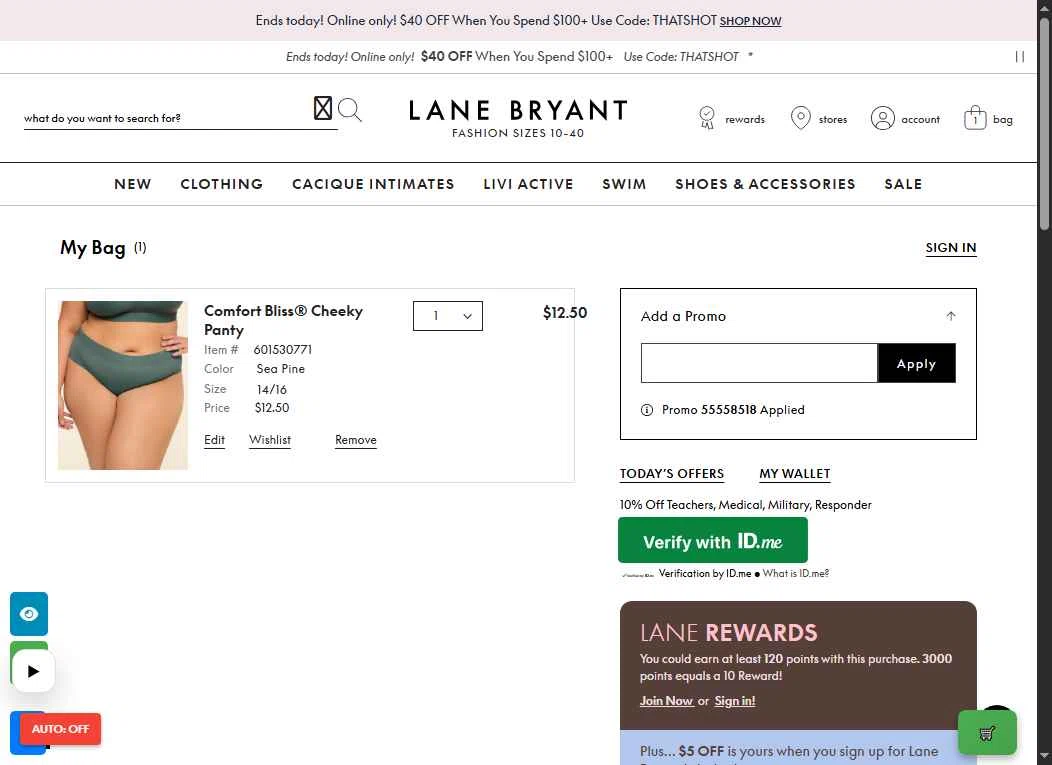
Task: Click the Promo 55558518 Applied text
Action: coord(733,410)
